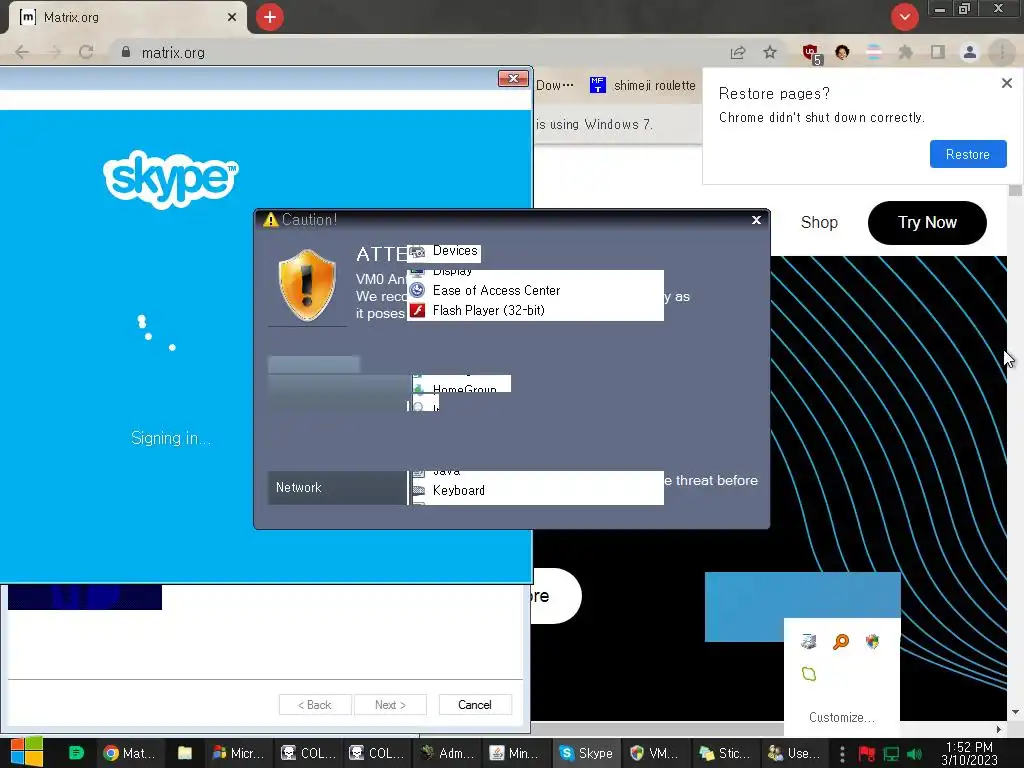This screenshot has width=1024, height=768.
Task: Click the magnifier tray overflow icon
Action: point(840,641)
